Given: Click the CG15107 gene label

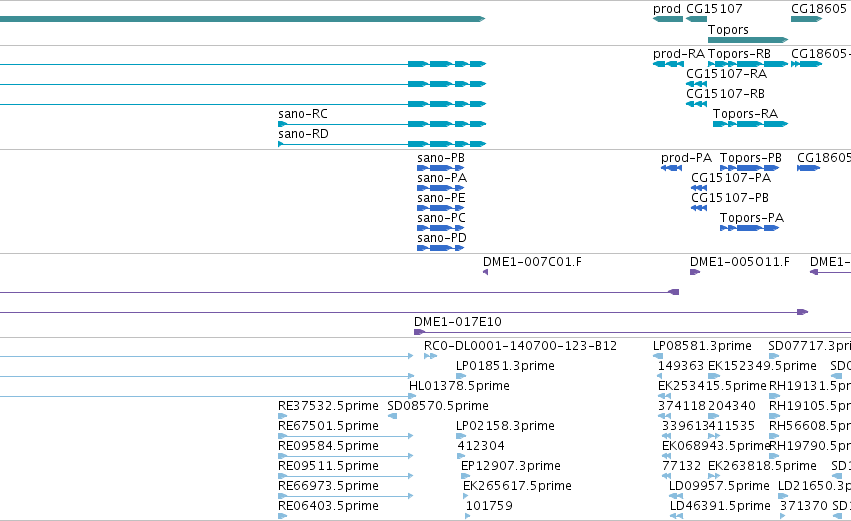Looking at the screenshot, I should click(714, 9).
